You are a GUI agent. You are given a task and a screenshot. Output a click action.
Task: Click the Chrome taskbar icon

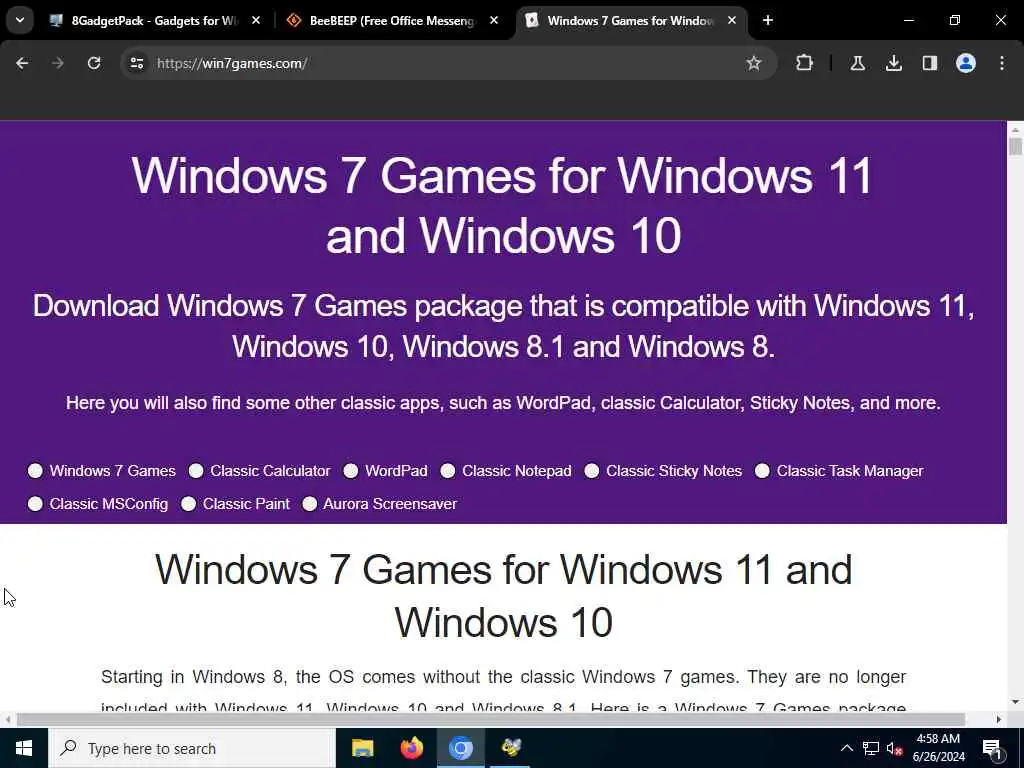tap(460, 748)
